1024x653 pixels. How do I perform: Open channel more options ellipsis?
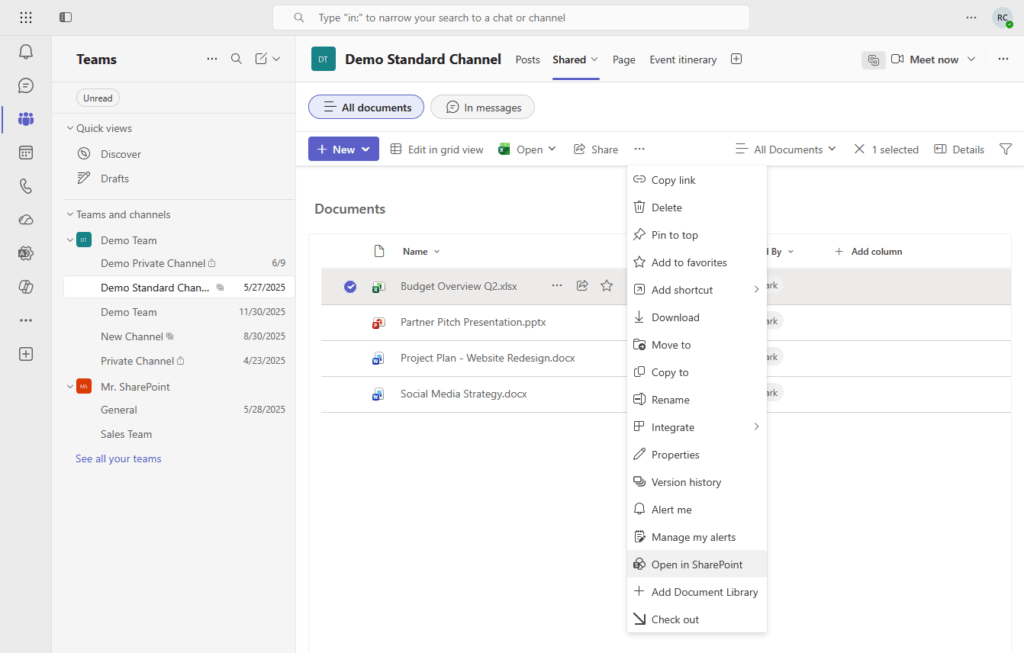[1003, 59]
